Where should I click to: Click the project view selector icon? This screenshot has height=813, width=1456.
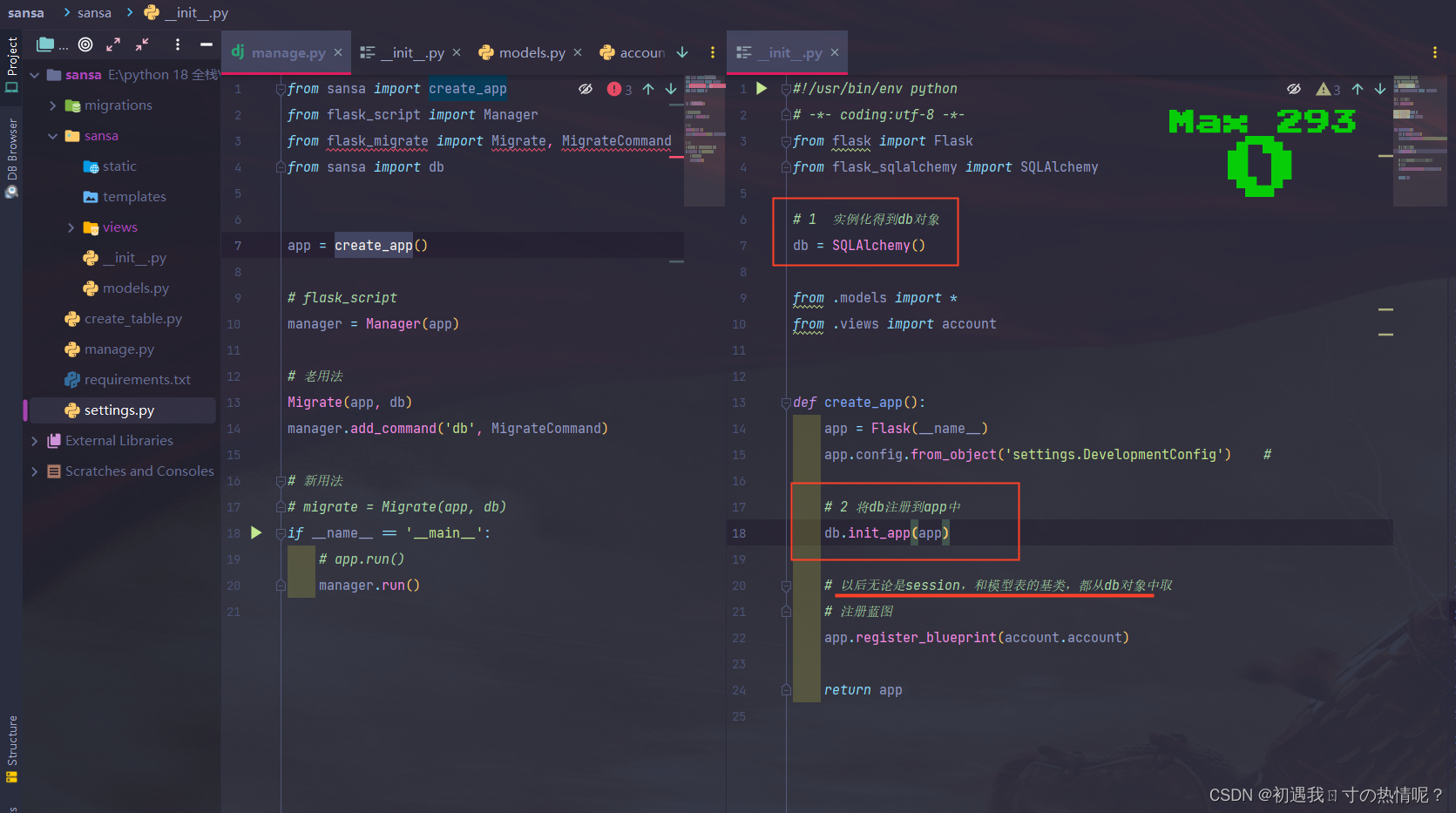point(51,44)
